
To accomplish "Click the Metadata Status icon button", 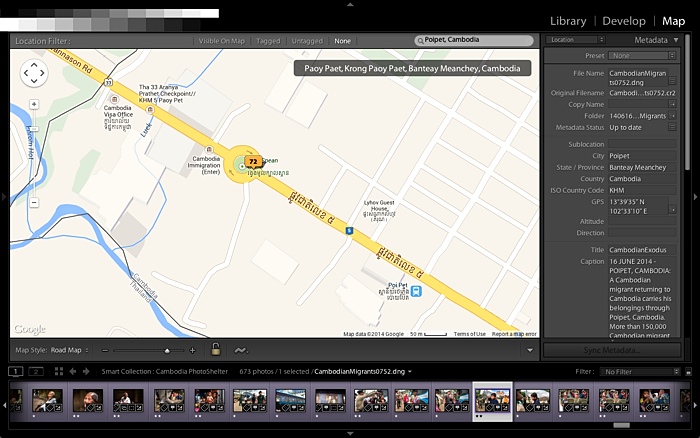I will point(672,127).
